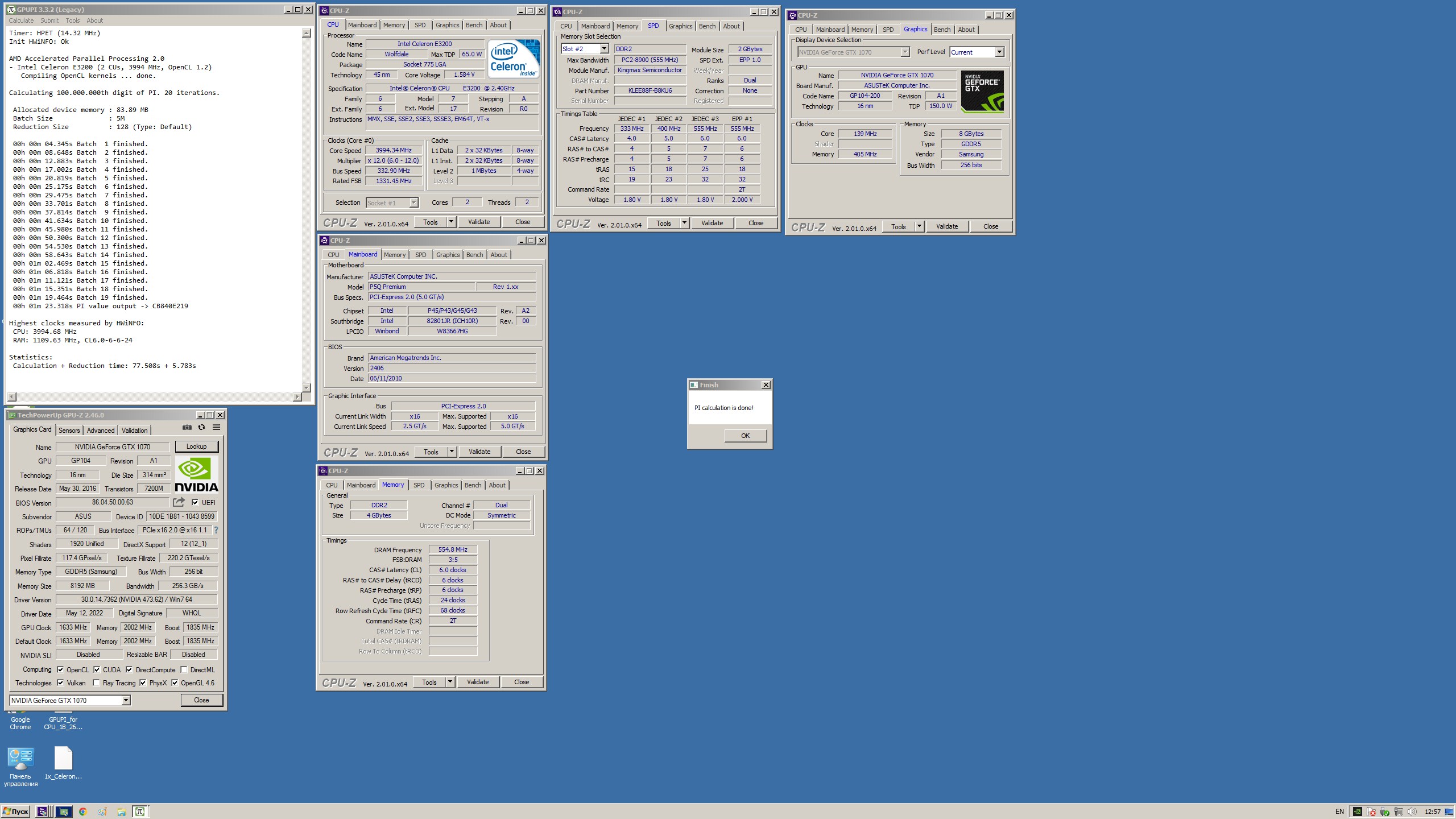The image size is (1456, 819).
Task: Expand Tools dropdown arrow in CPU-Z CPU window
Action: click(451, 222)
